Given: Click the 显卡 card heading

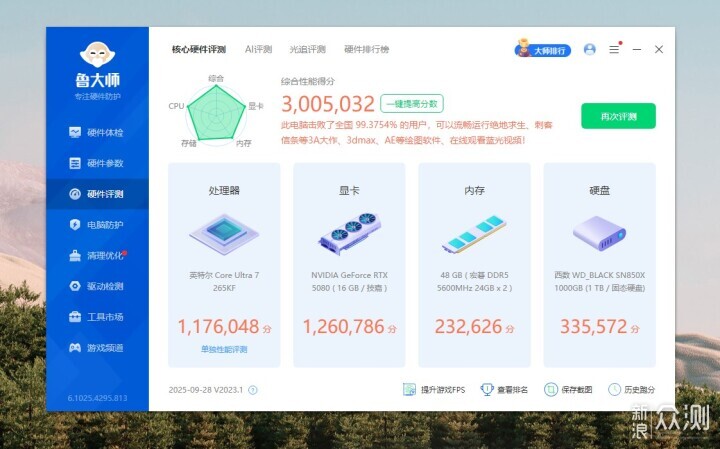Looking at the screenshot, I should 349,190.
